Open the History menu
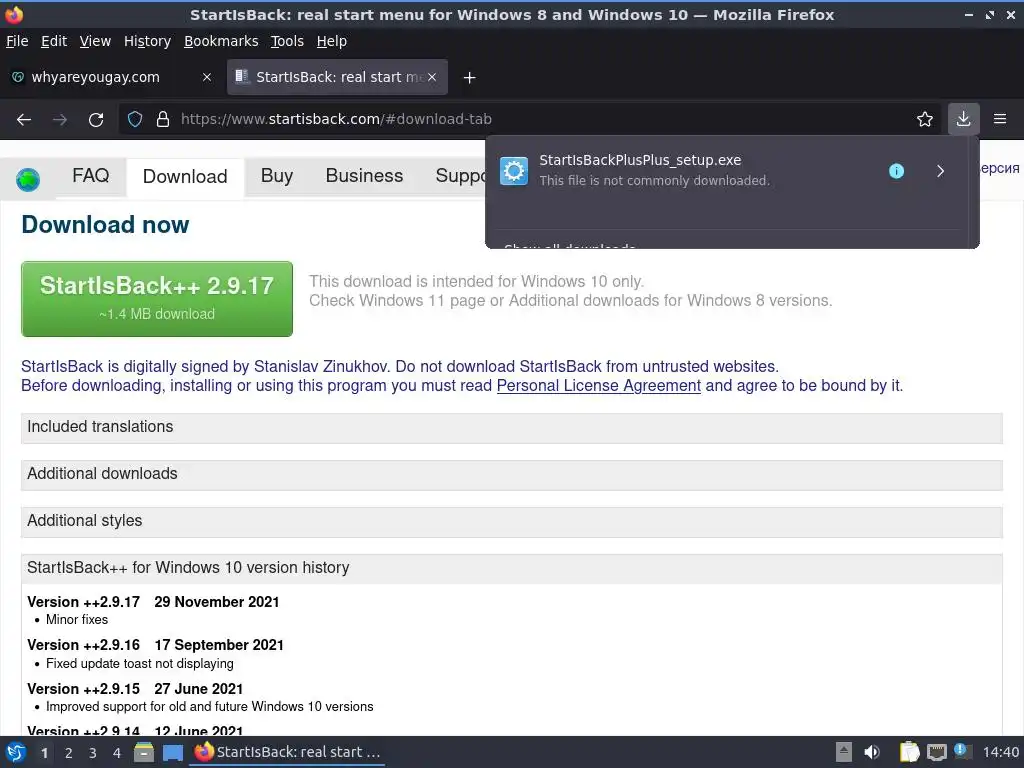Image resolution: width=1024 pixels, height=768 pixels. [x=147, y=41]
